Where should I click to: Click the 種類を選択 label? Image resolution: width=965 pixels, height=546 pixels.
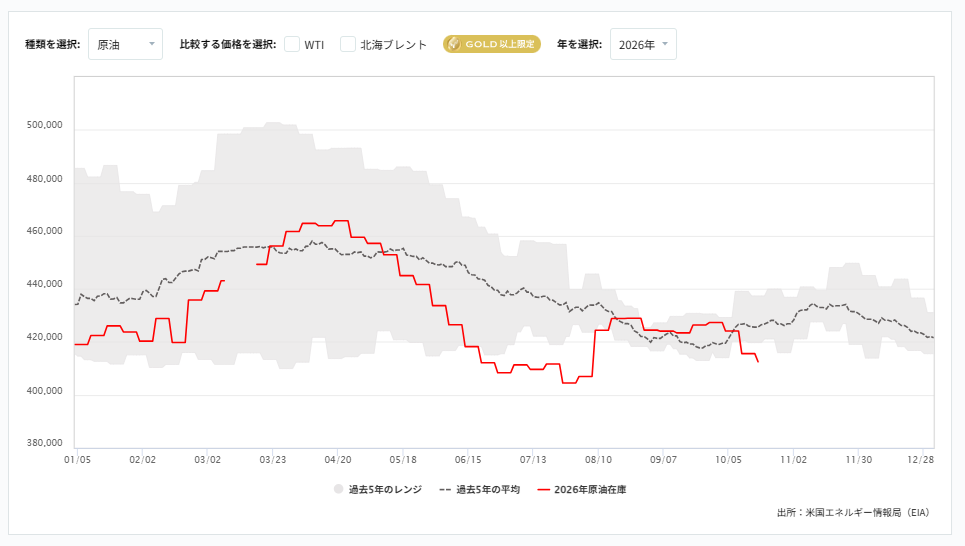point(52,44)
